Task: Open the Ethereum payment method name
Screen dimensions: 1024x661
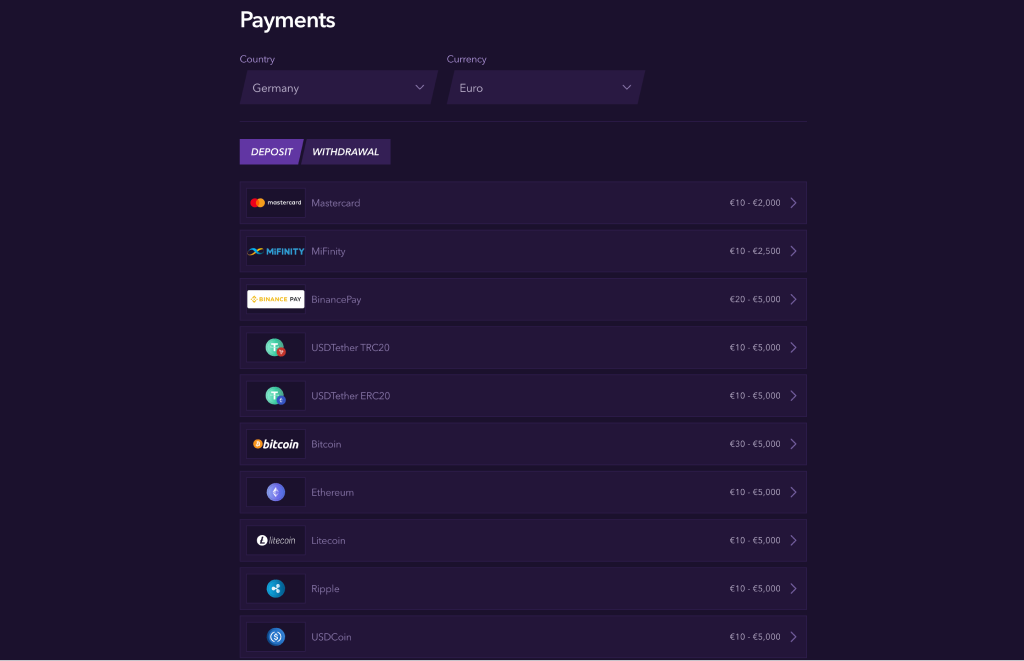Action: 332,492
